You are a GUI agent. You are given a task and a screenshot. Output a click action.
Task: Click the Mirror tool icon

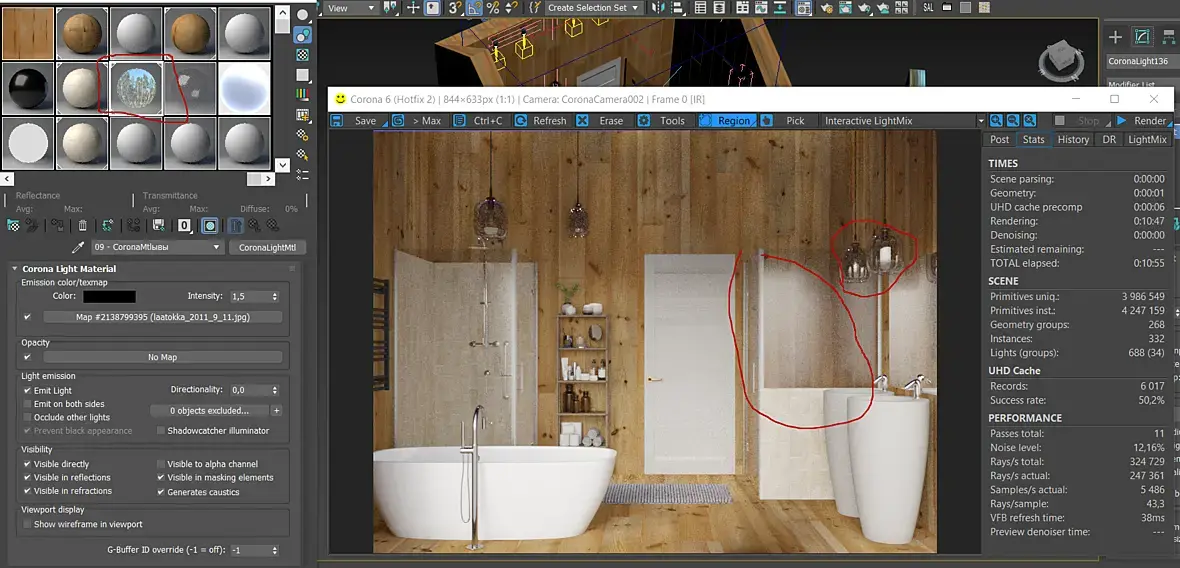pyautogui.click(x=658, y=8)
